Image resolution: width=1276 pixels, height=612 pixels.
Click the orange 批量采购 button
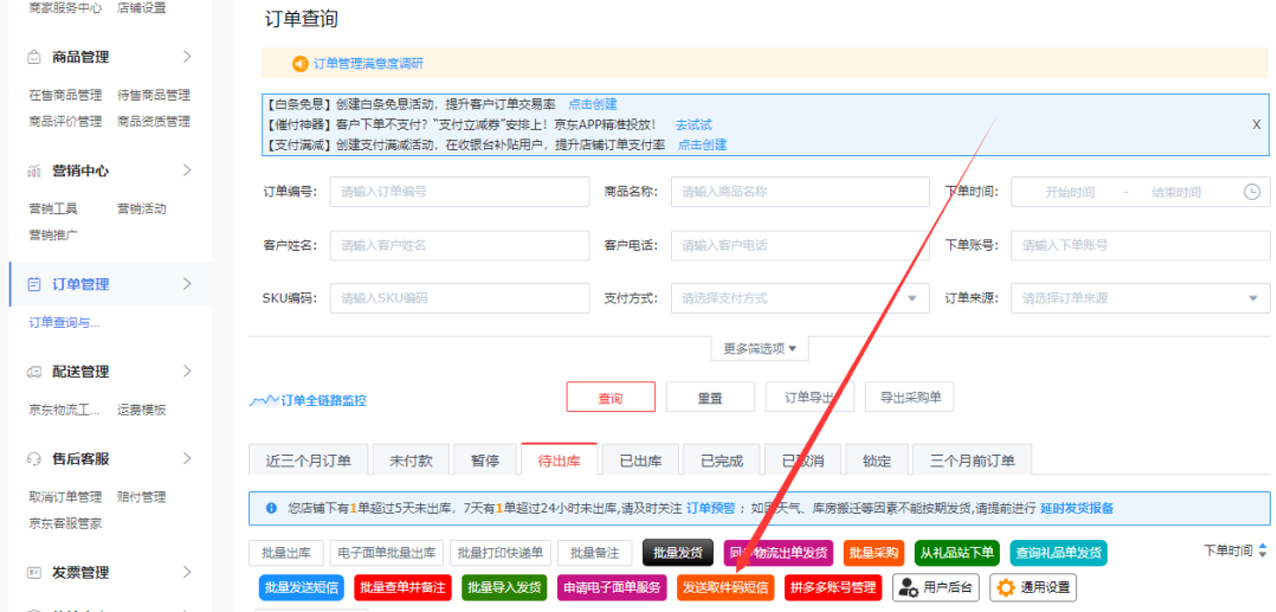click(x=874, y=552)
